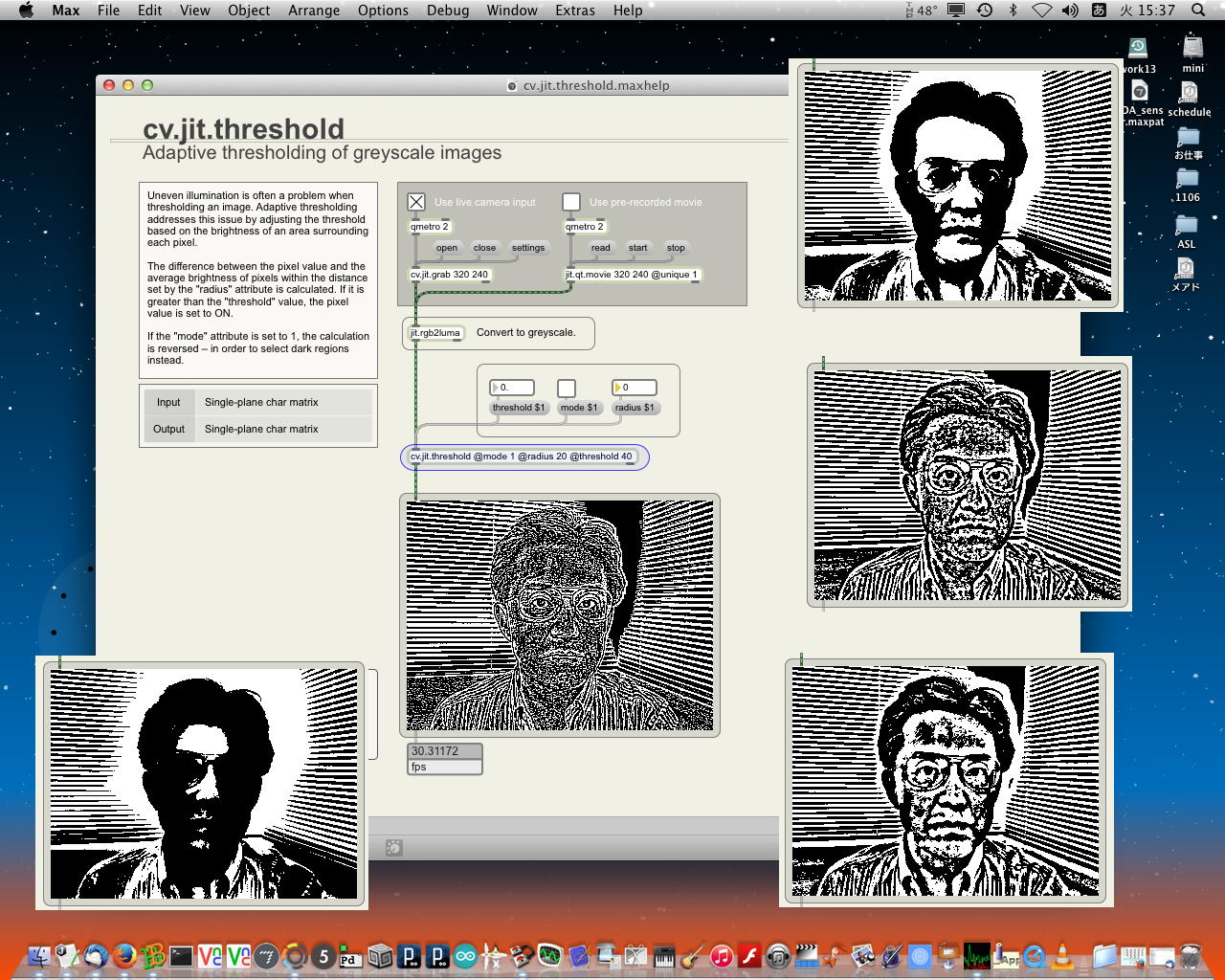Click the Spotlight search magnifier

click(x=1198, y=11)
